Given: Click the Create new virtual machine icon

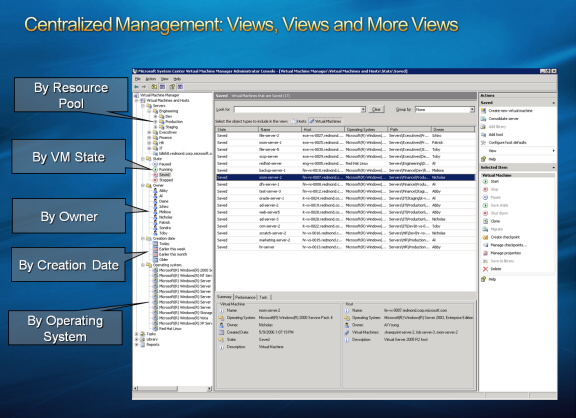Looking at the screenshot, I should click(x=484, y=111).
